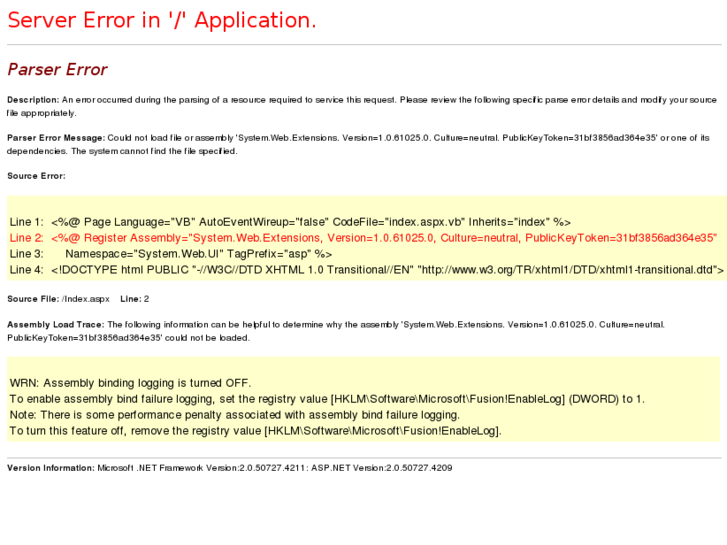Click the 'Description:' label
Screen dimensions: 727x545
33,100
